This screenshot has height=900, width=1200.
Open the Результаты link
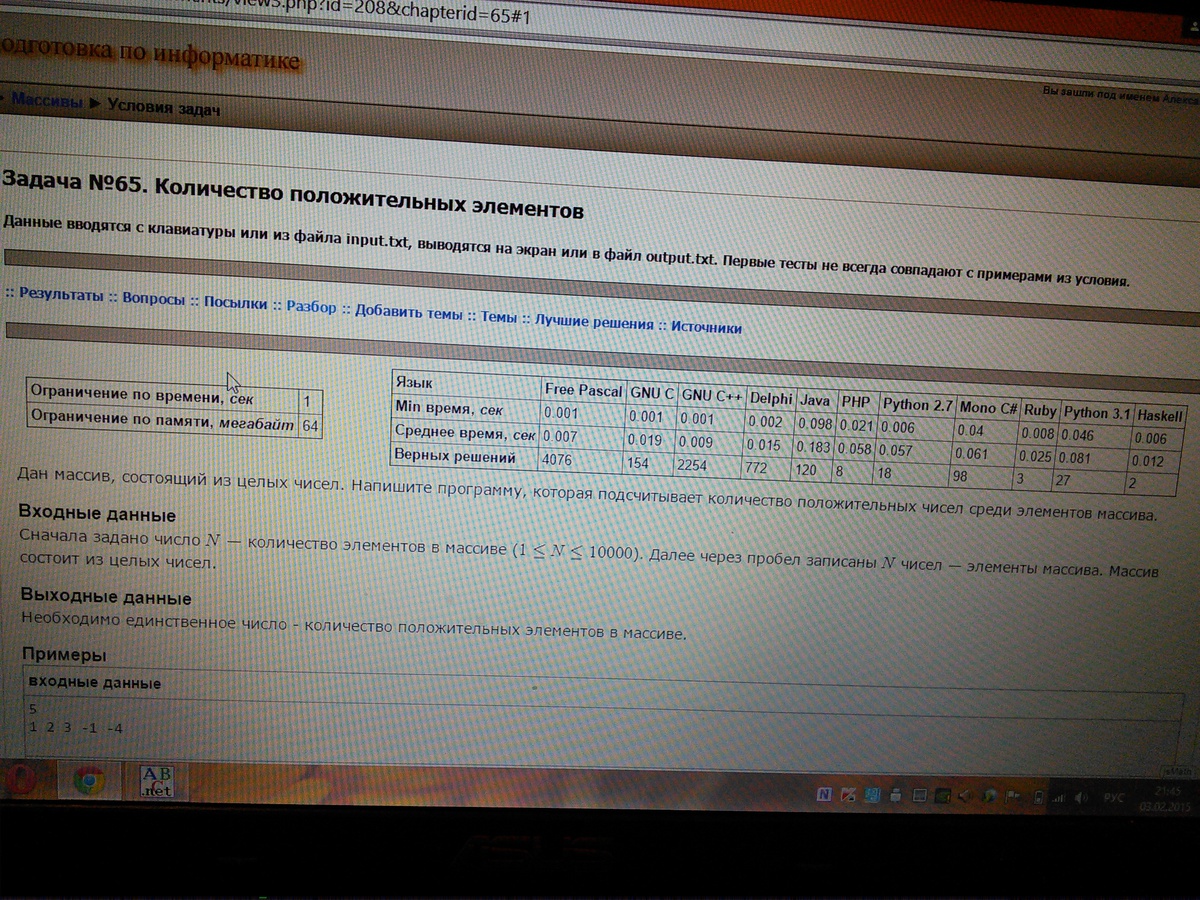click(61, 295)
